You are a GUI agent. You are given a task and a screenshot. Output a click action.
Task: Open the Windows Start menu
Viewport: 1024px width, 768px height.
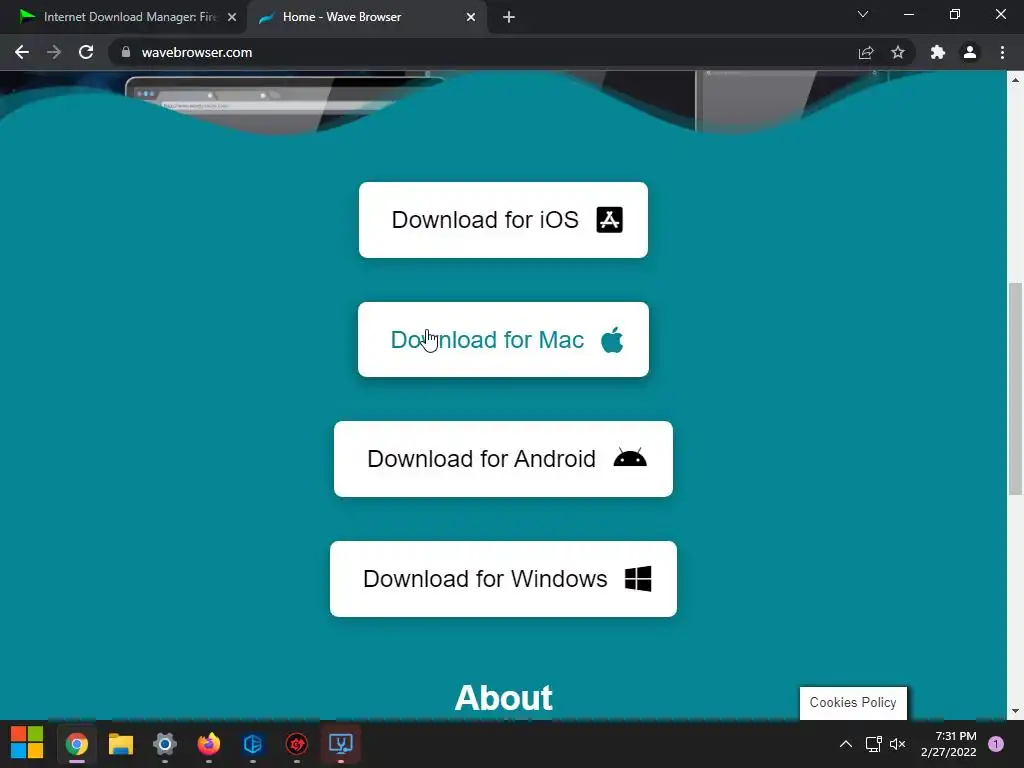coord(27,743)
